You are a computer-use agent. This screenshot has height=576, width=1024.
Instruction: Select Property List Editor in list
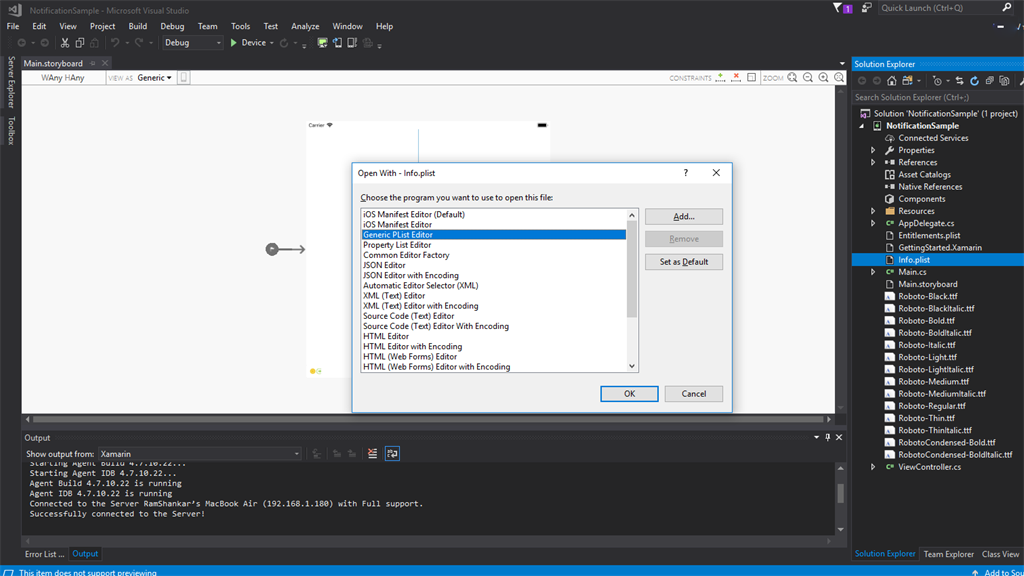pos(493,245)
